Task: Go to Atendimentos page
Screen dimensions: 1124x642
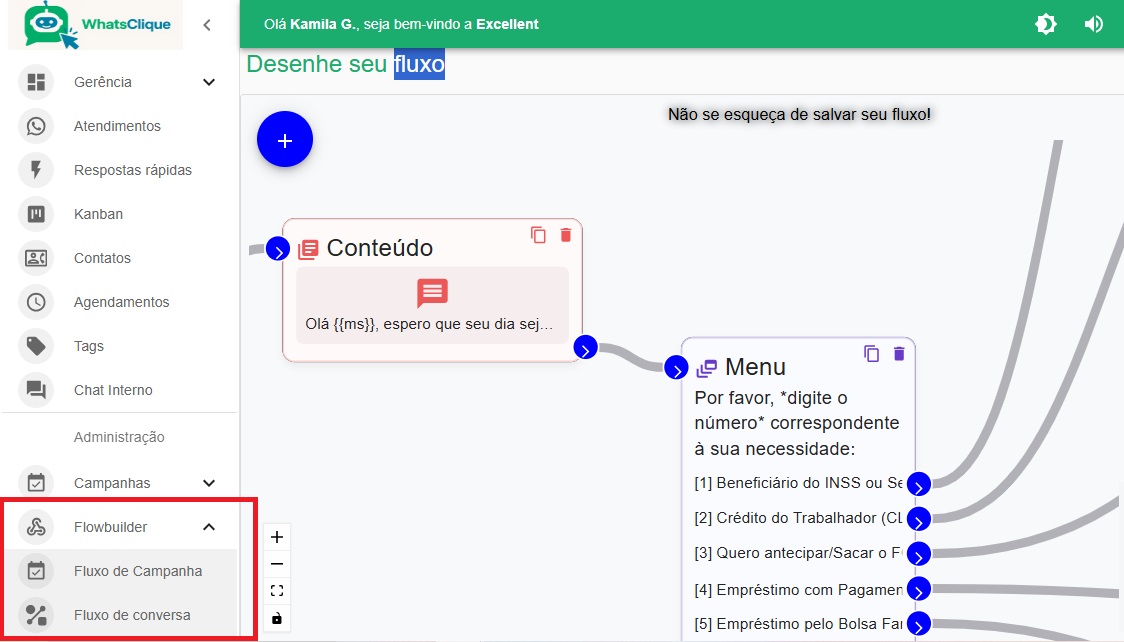Action: 117,126
